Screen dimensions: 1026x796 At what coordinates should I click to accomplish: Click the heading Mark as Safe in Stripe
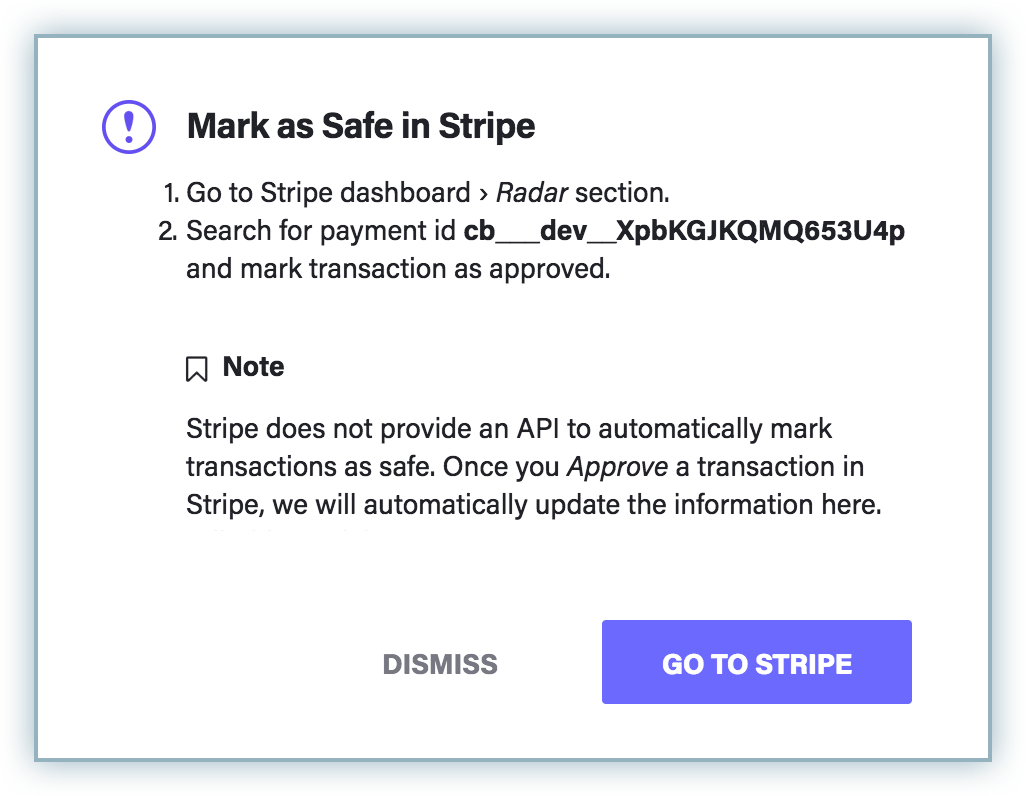tap(361, 127)
